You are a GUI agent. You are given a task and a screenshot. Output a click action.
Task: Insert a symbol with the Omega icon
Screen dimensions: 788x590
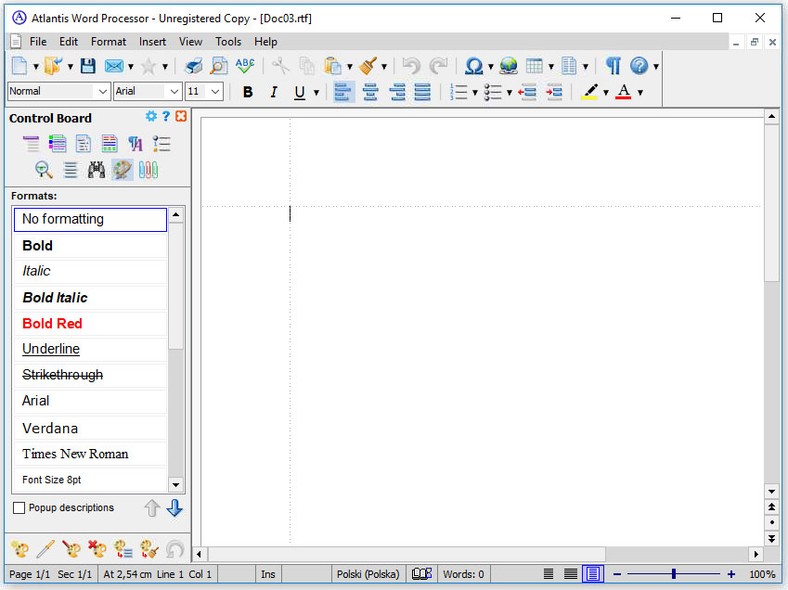[x=474, y=66]
